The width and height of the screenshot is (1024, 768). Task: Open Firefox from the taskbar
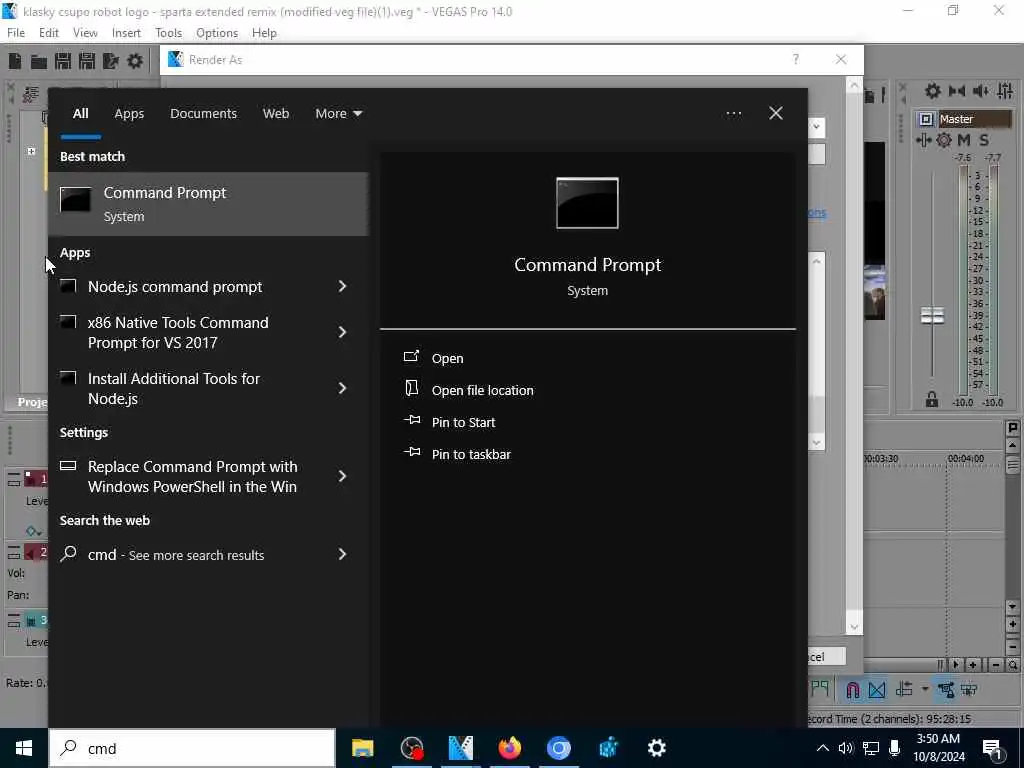point(509,748)
